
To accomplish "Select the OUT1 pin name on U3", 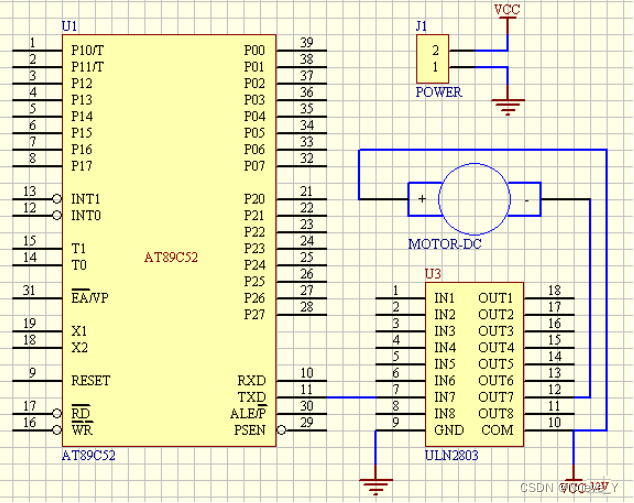I will [496, 298].
